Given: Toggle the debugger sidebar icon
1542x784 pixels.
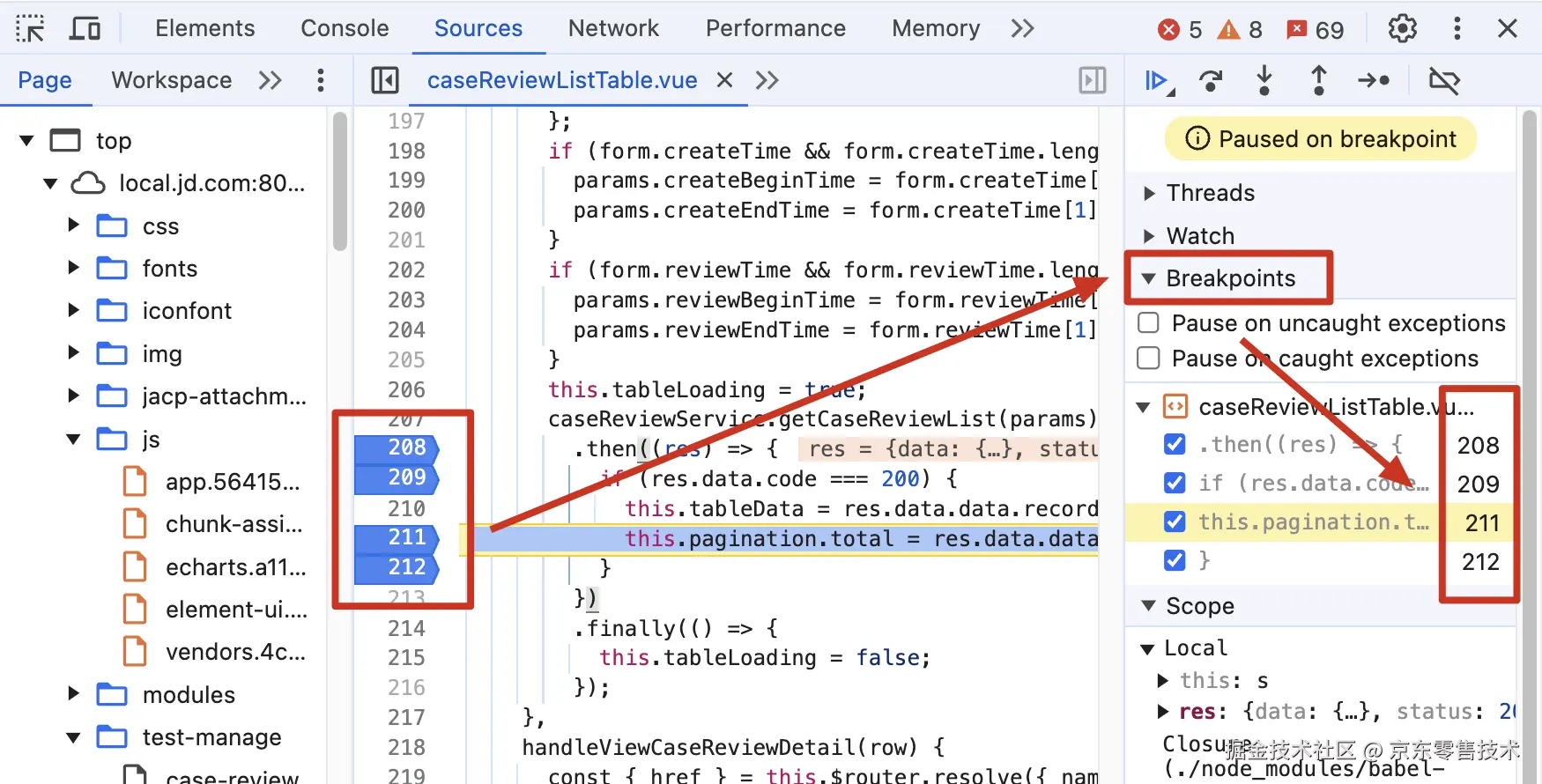Looking at the screenshot, I should point(1093,80).
